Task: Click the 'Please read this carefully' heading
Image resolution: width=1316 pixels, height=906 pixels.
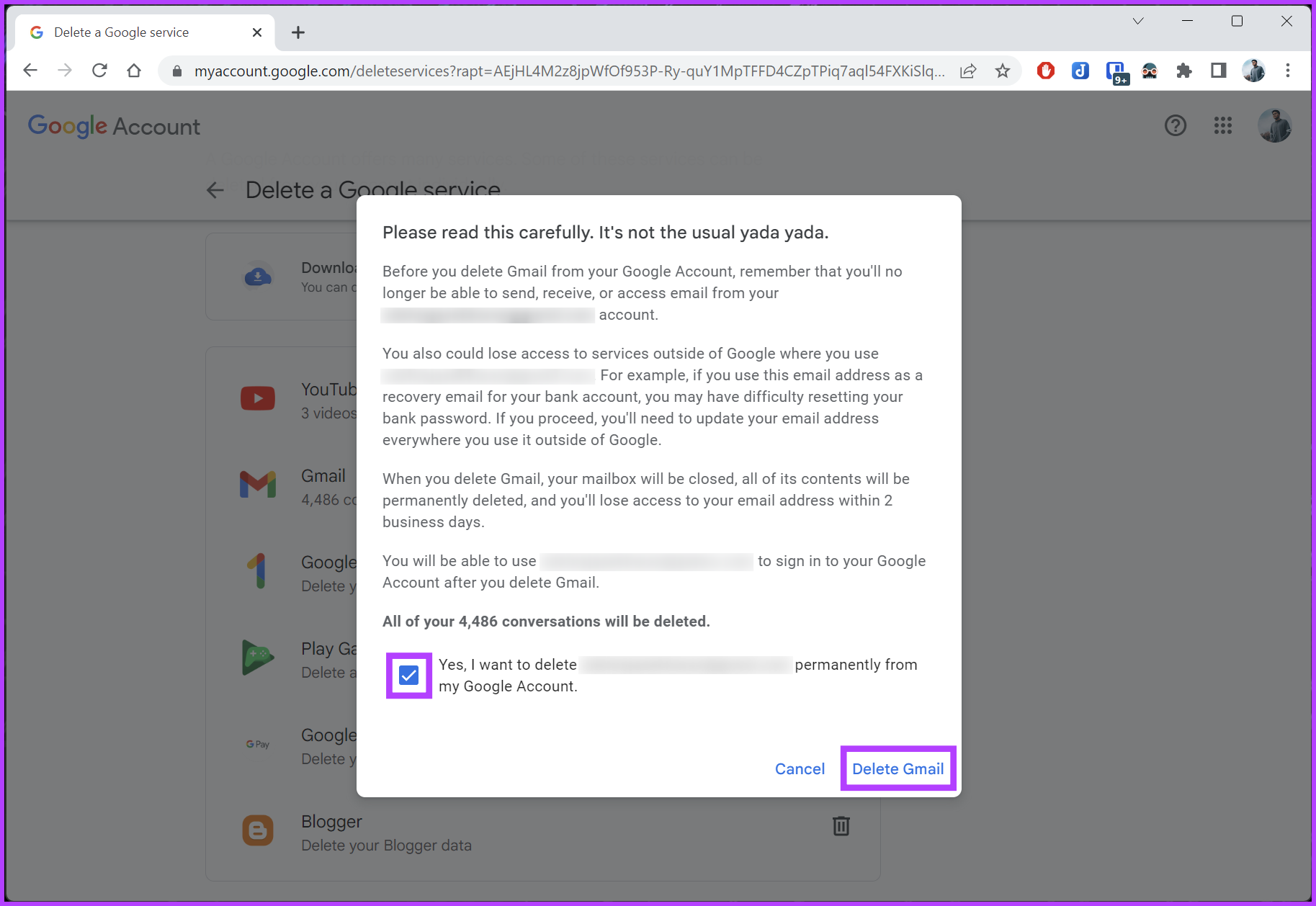Action: [606, 233]
